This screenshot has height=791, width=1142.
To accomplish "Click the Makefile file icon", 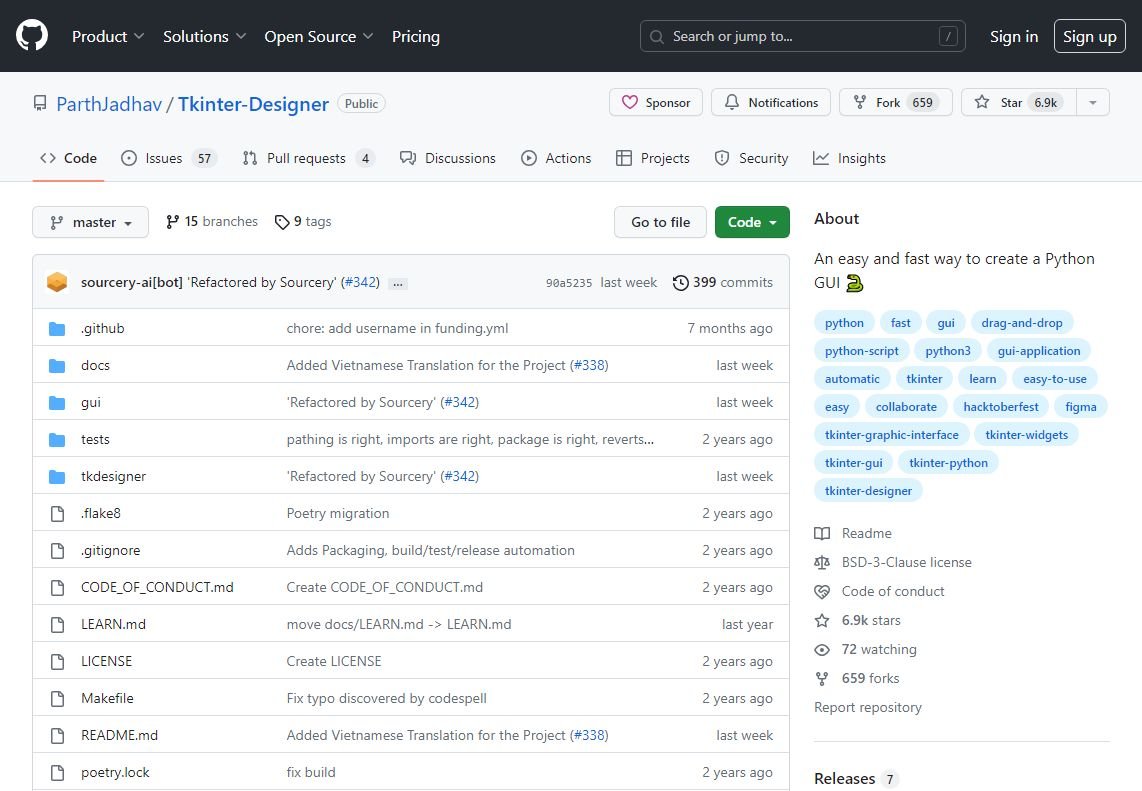I will click(57, 698).
